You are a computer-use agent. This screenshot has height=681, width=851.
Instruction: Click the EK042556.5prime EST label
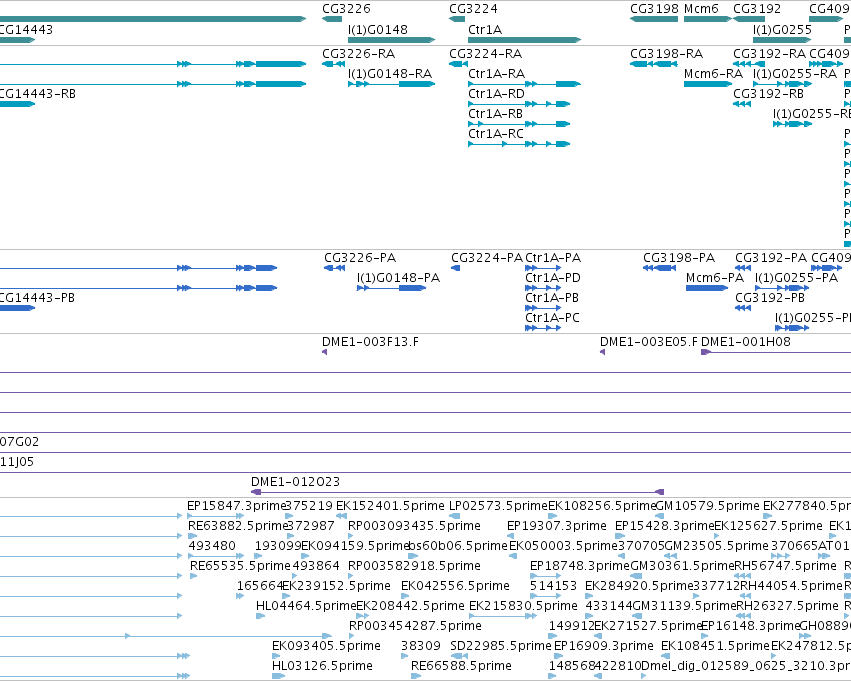(455, 585)
